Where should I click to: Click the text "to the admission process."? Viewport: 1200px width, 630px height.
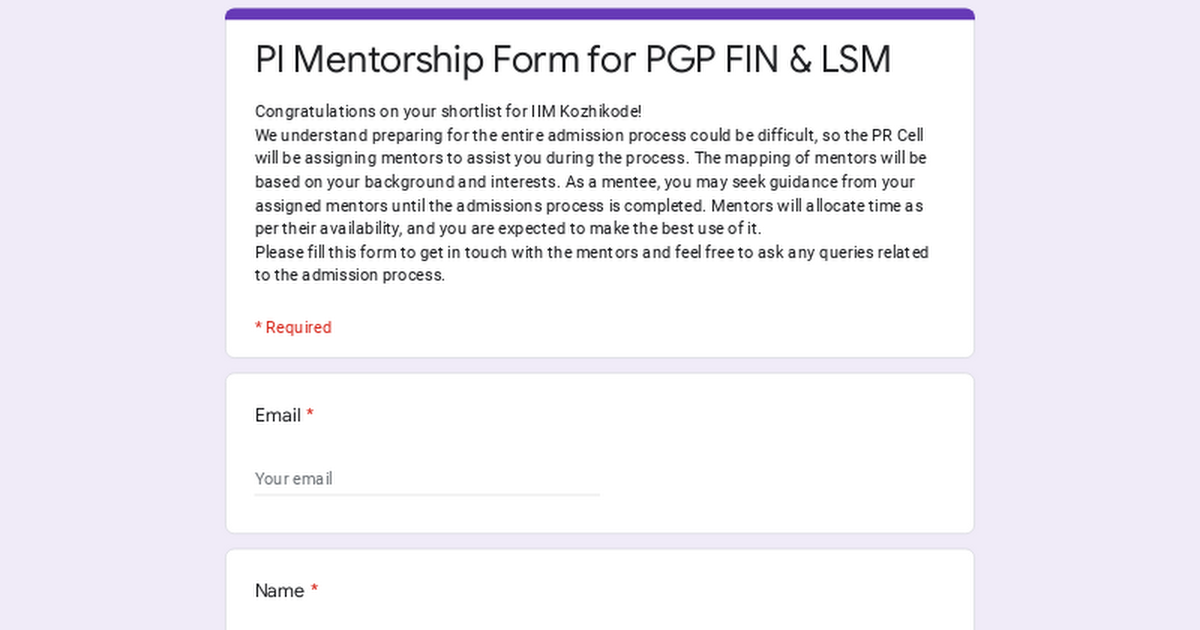(x=349, y=275)
